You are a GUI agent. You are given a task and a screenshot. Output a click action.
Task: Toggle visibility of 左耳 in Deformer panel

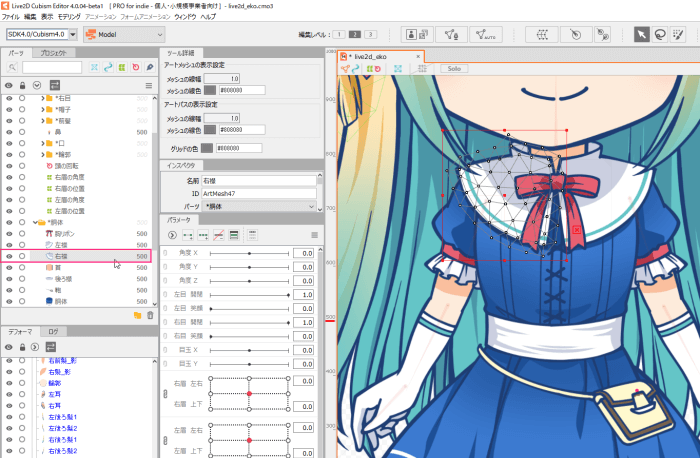click(x=9, y=394)
